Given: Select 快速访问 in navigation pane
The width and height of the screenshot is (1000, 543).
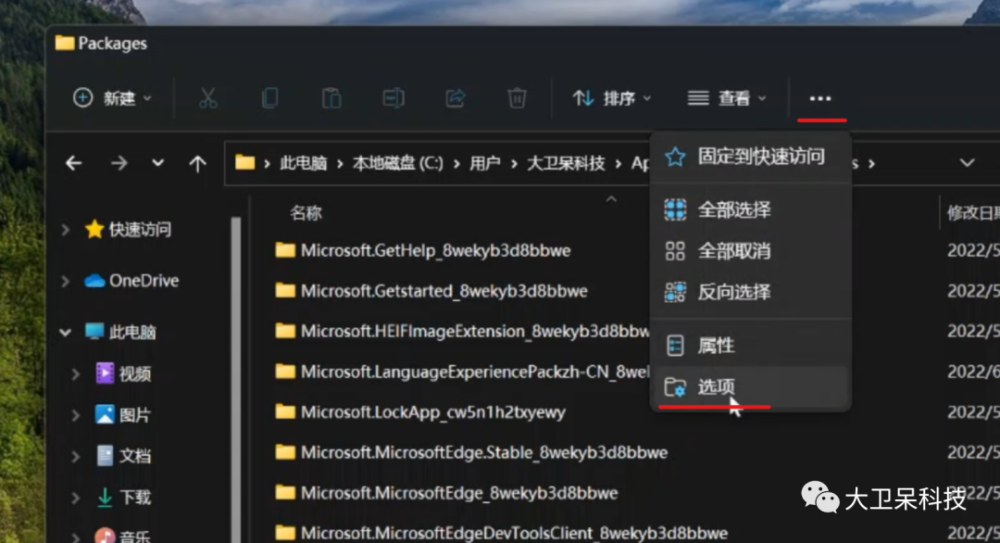Looking at the screenshot, I should (128, 229).
